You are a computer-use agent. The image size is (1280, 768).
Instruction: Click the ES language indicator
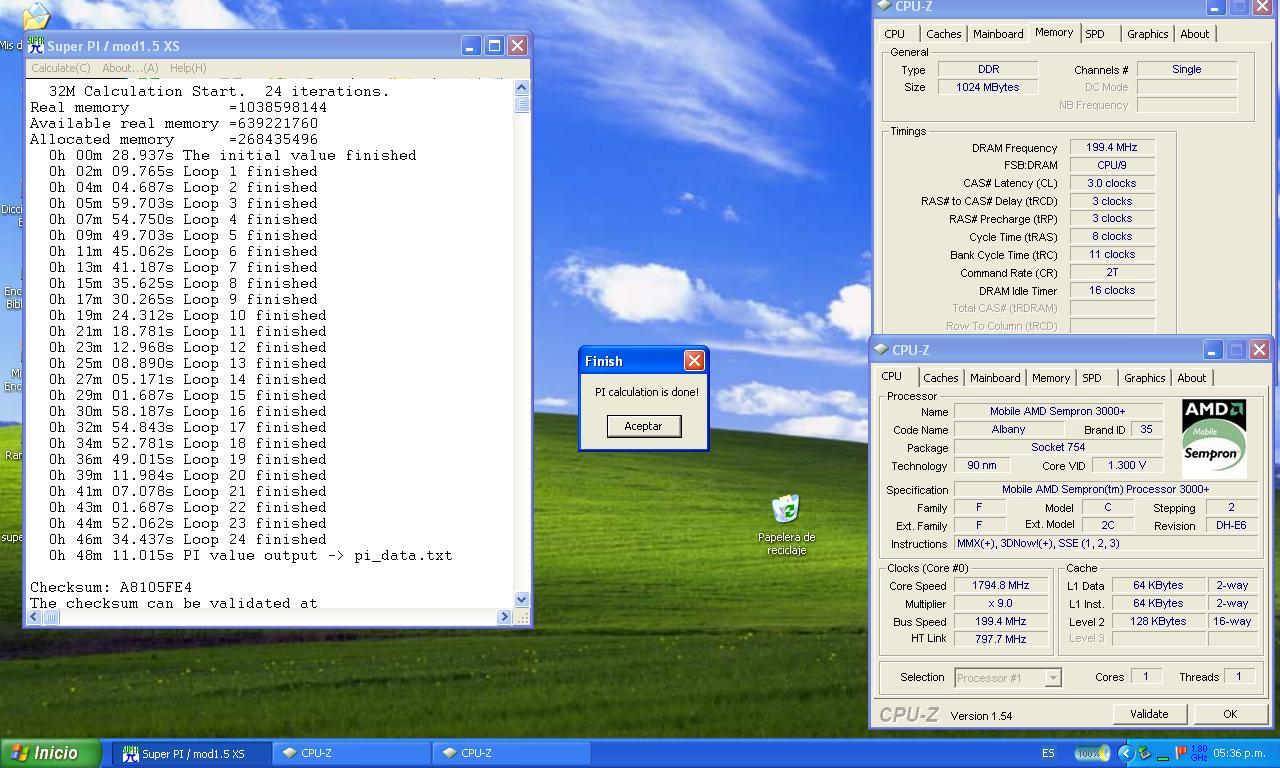[1048, 753]
